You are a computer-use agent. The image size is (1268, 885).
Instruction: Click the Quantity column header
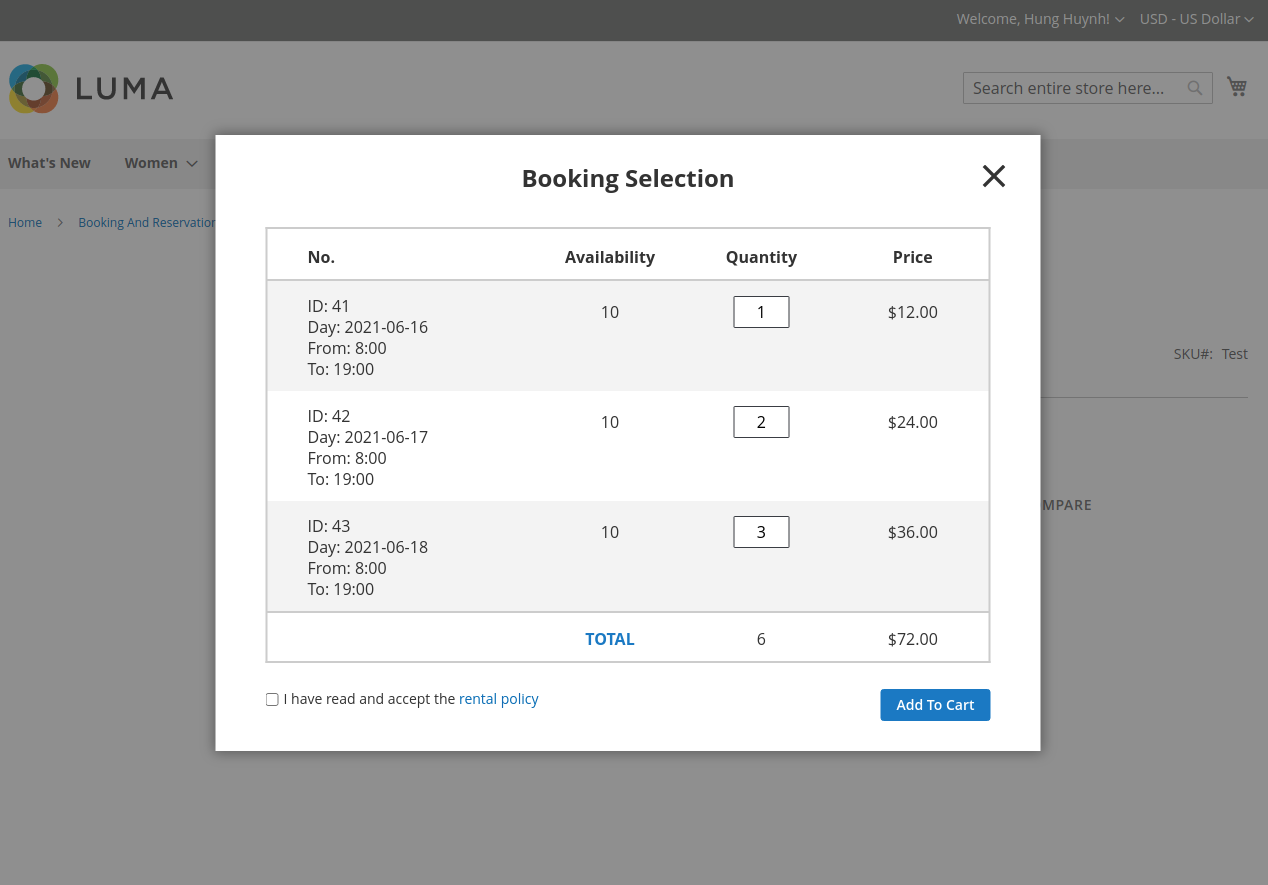coord(761,257)
